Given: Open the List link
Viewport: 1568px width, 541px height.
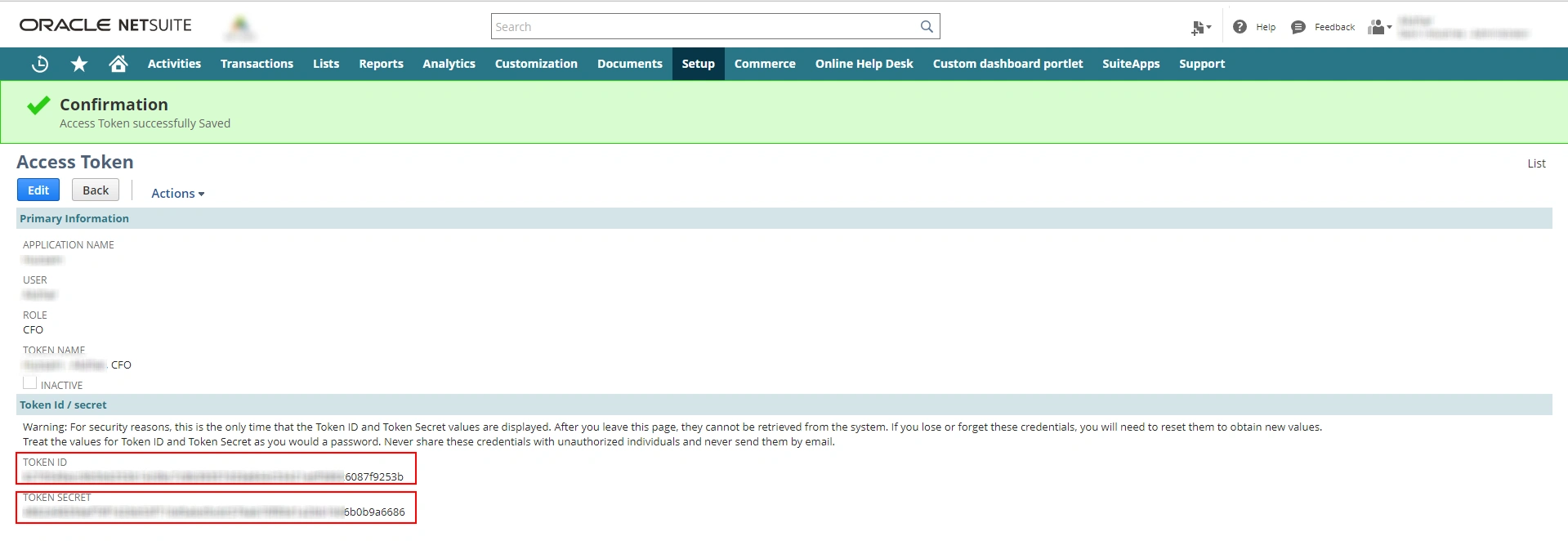Looking at the screenshot, I should (1536, 163).
